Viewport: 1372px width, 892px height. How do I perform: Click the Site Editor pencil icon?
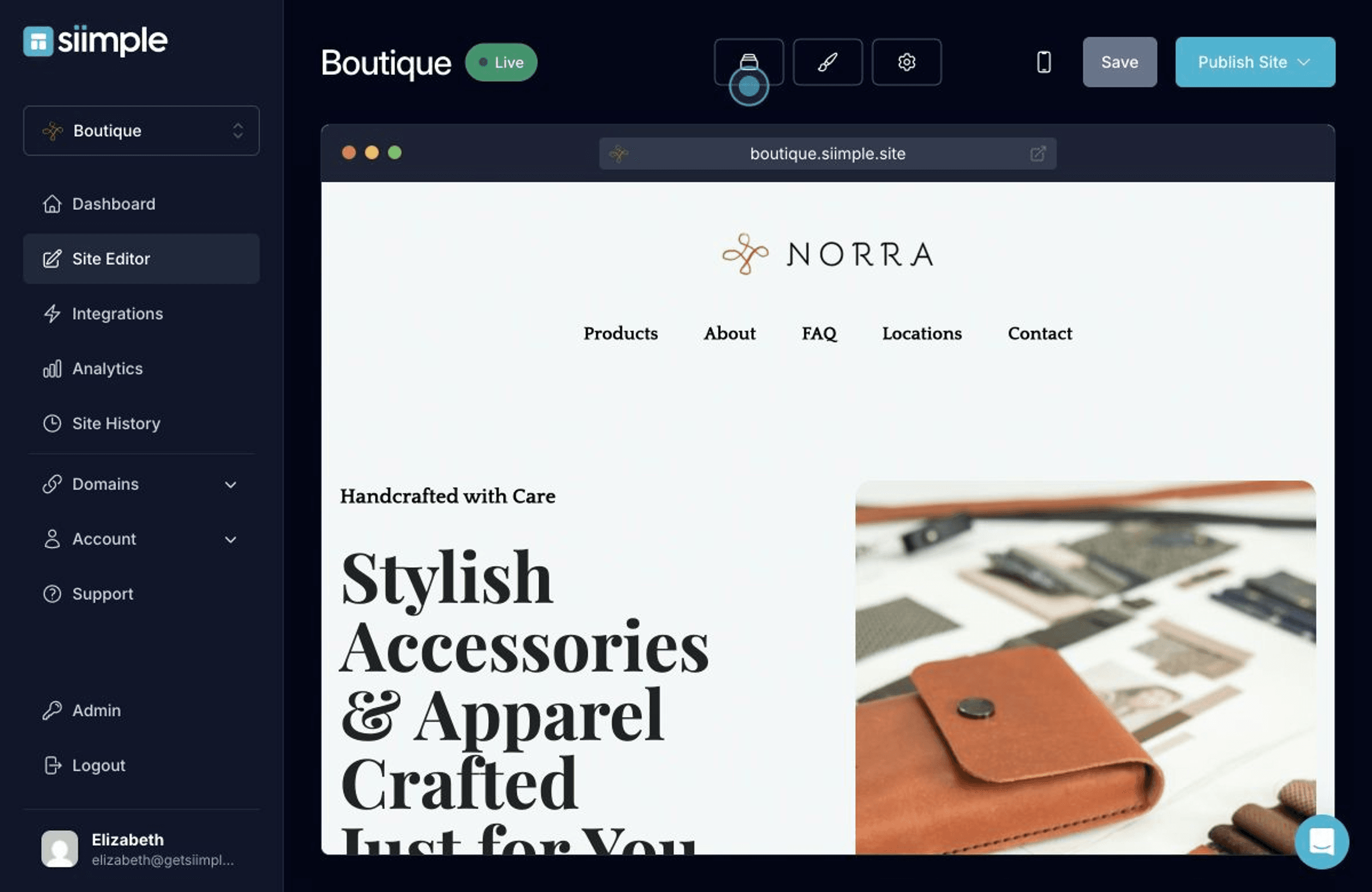52,258
